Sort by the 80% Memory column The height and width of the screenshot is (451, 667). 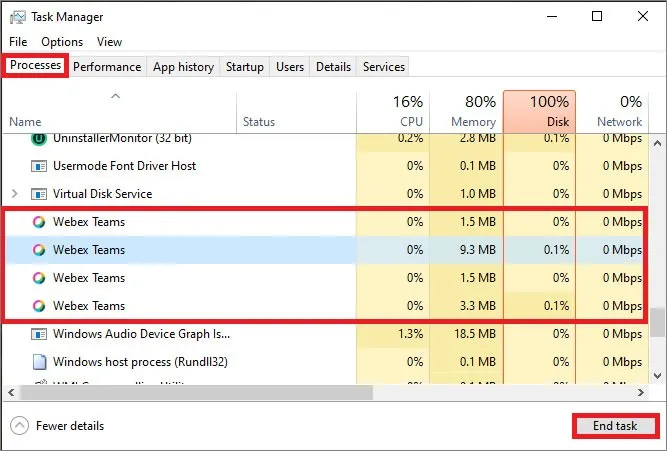coord(466,112)
